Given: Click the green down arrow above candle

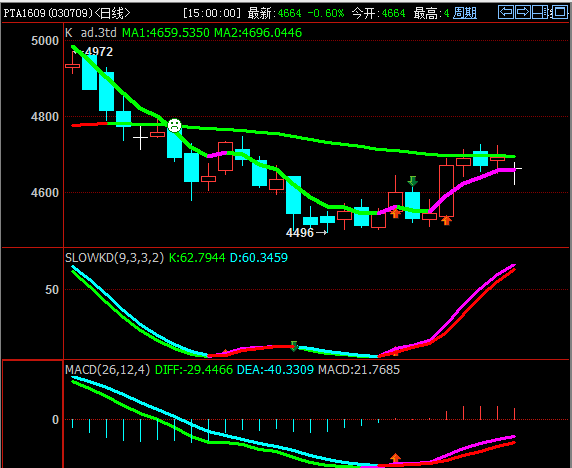Looking at the screenshot, I should [x=413, y=181].
